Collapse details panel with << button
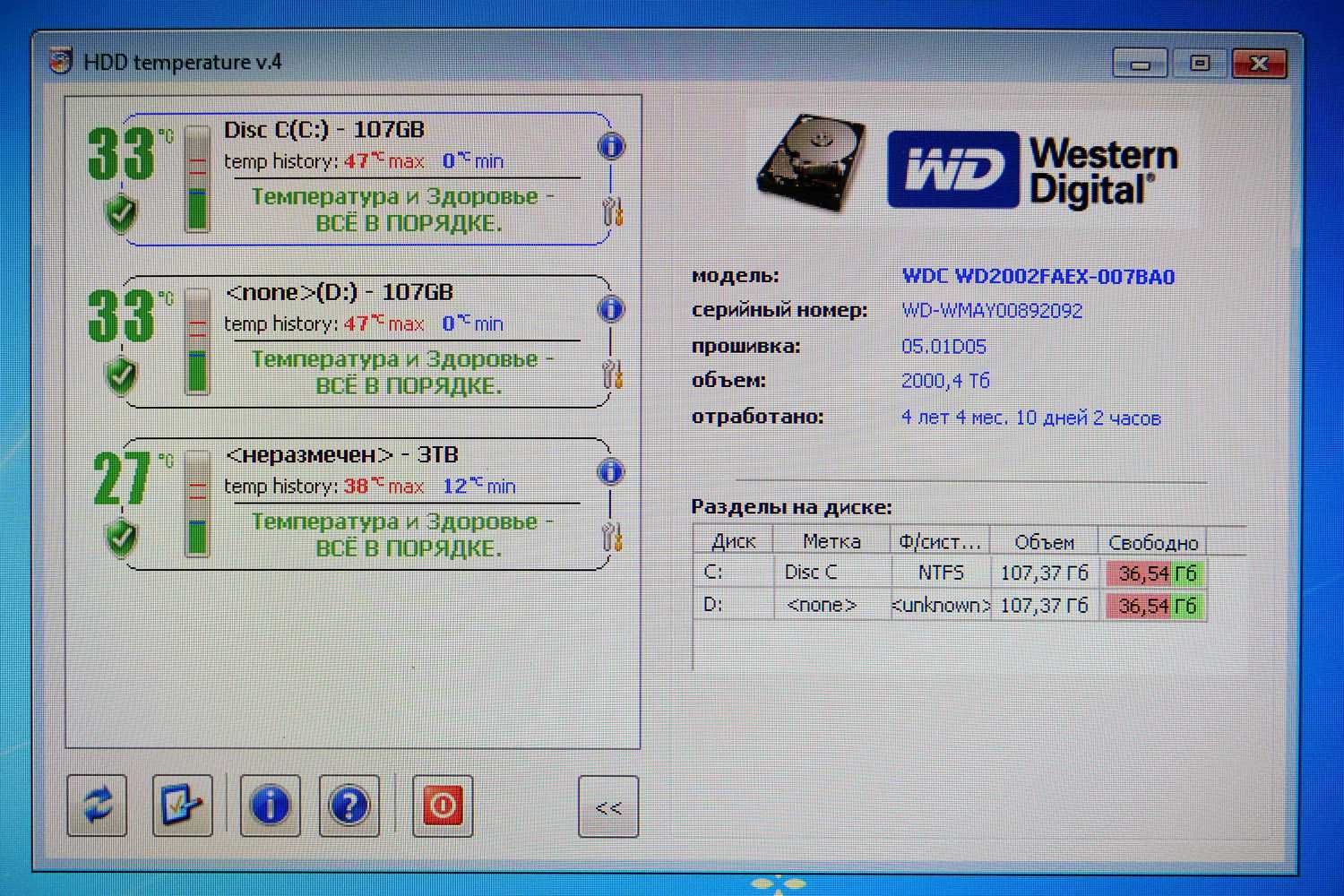The height and width of the screenshot is (896, 1344). [608, 807]
